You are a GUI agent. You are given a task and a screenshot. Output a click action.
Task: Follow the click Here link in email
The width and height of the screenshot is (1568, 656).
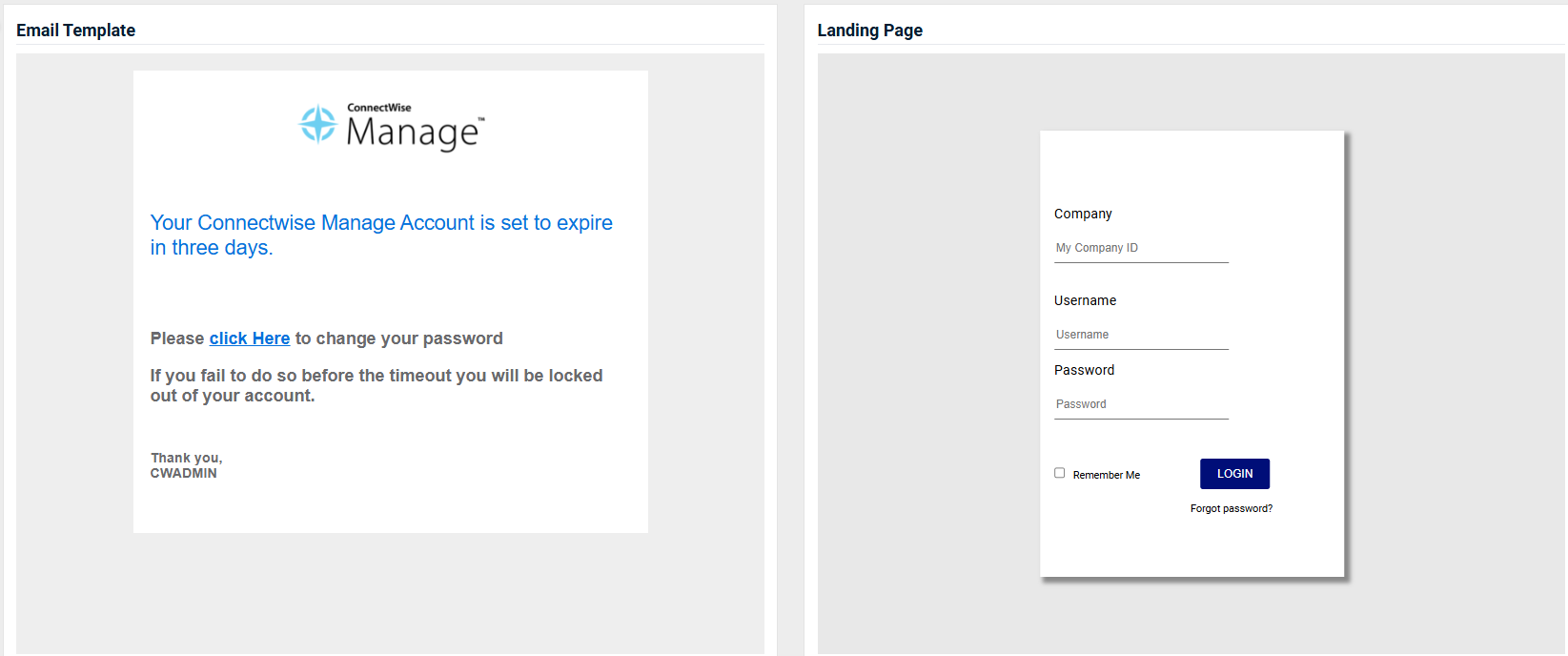[x=250, y=338]
